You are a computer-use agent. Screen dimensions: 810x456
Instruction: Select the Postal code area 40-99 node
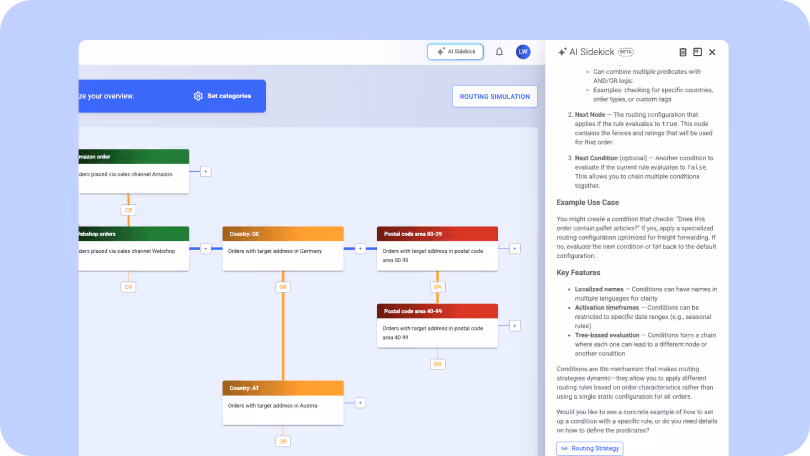click(438, 326)
